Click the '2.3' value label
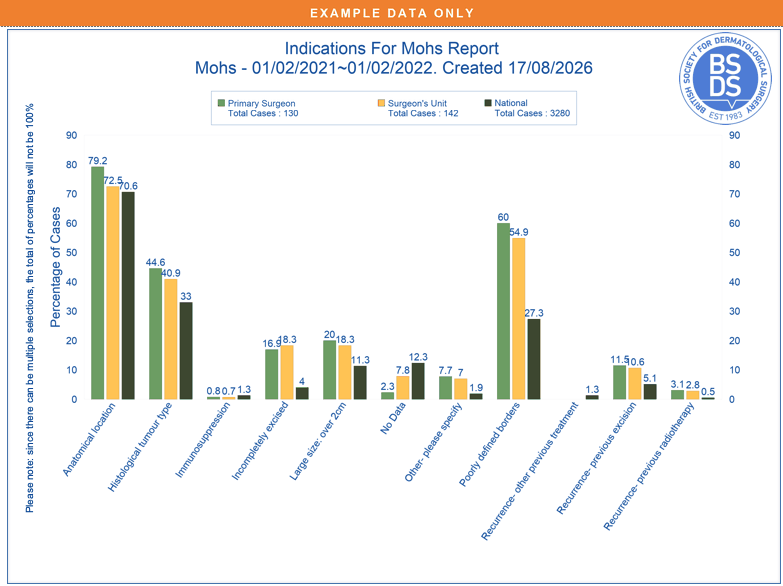The image size is (783, 586). coord(387,387)
